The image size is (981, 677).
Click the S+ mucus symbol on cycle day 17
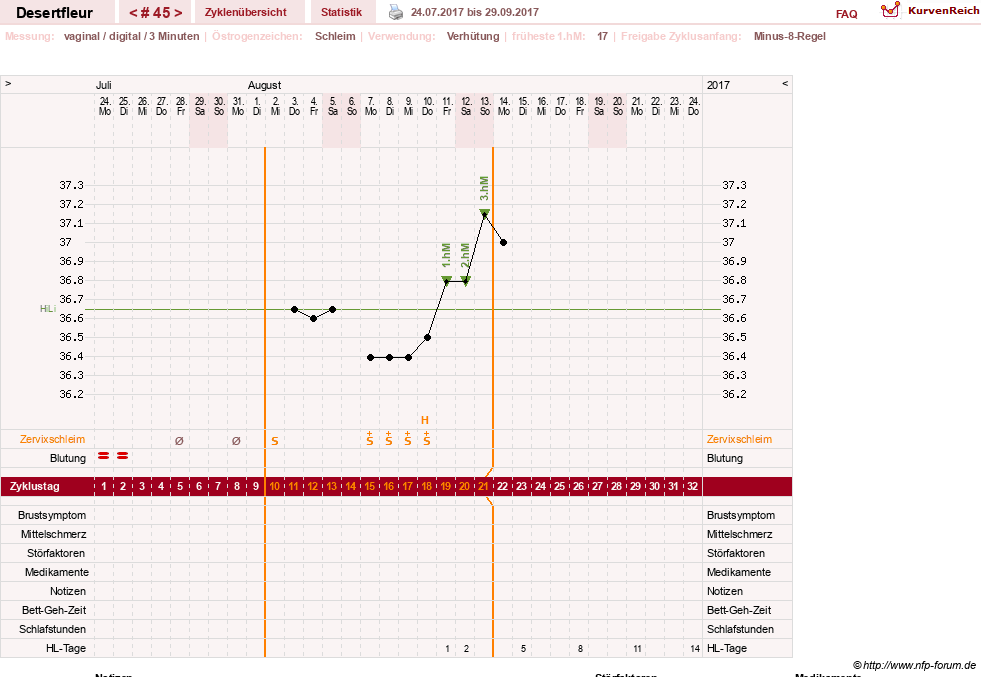pyautogui.click(x=408, y=439)
